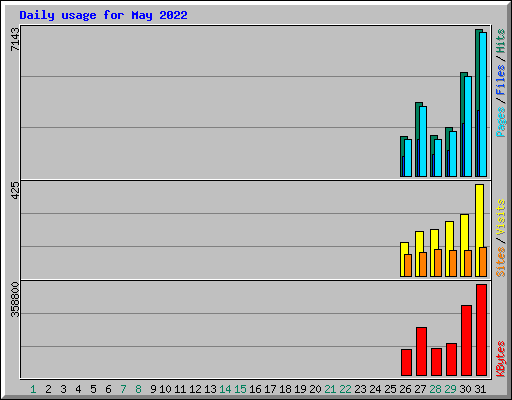
Task: Click day 23 on the x-axis
Action: (x=360, y=389)
